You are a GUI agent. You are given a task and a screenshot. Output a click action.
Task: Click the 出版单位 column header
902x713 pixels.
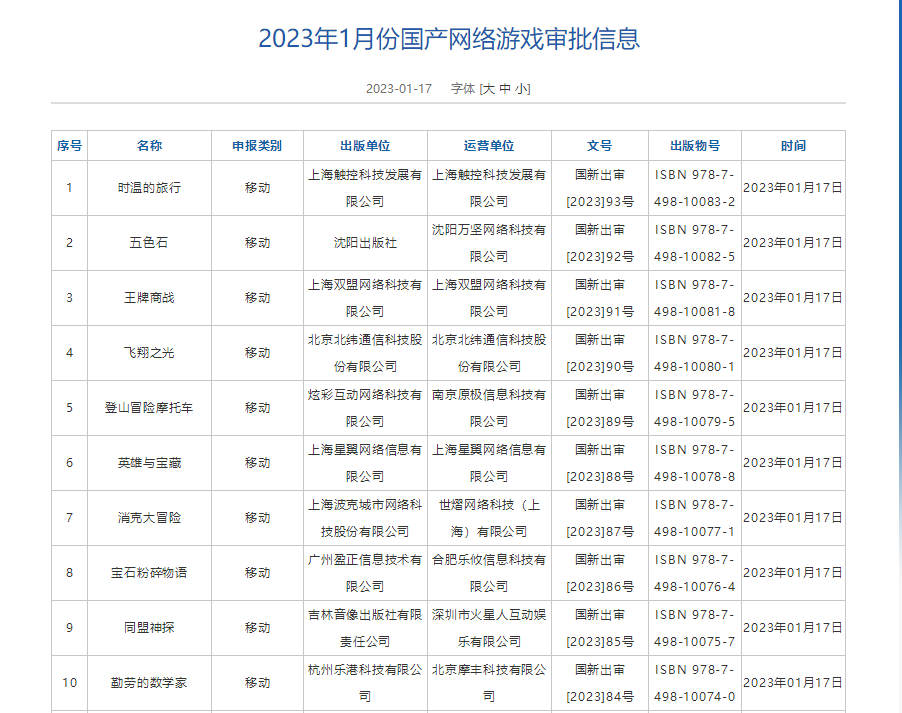point(365,146)
